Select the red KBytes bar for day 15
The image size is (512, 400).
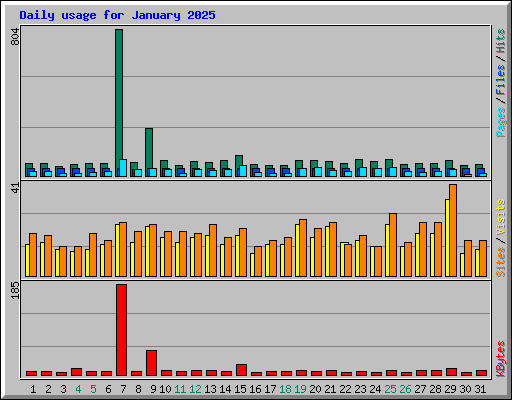coord(241,370)
